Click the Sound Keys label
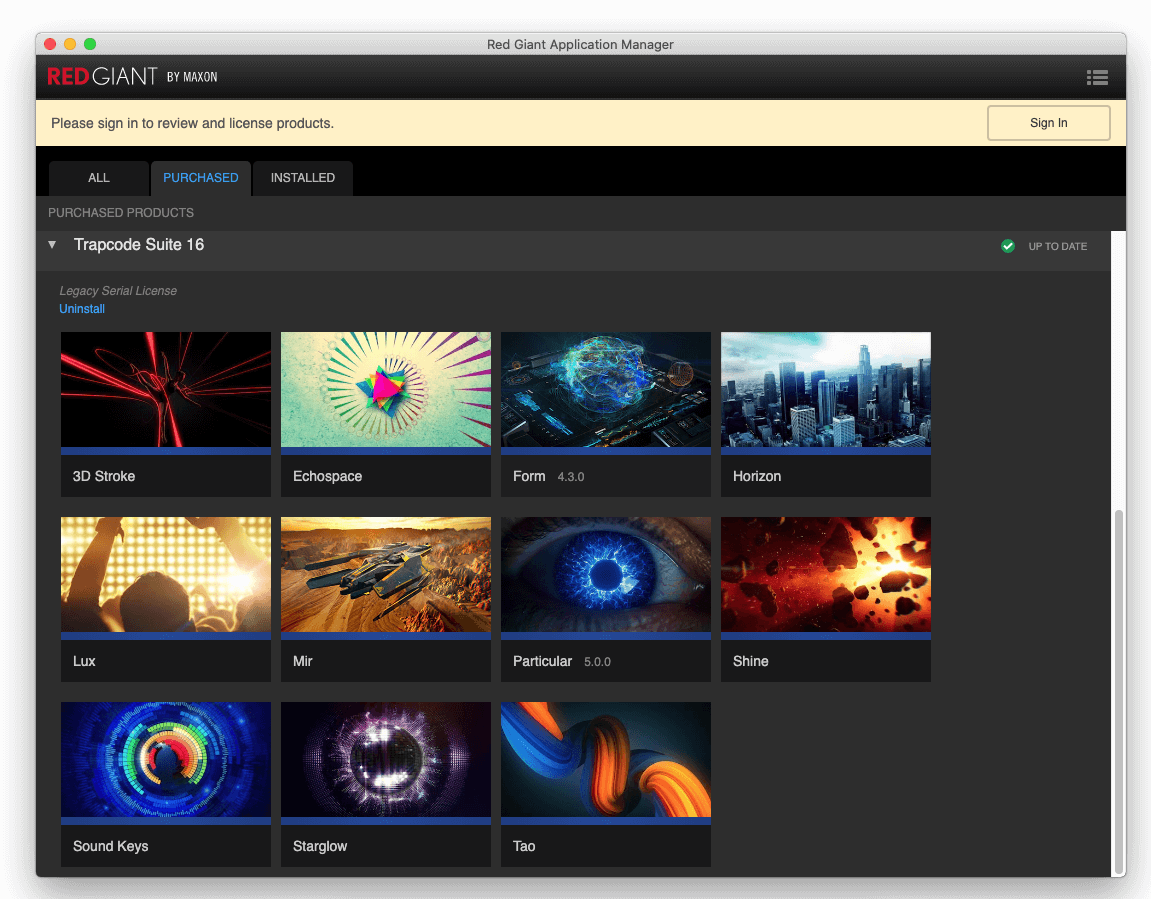 coord(110,846)
